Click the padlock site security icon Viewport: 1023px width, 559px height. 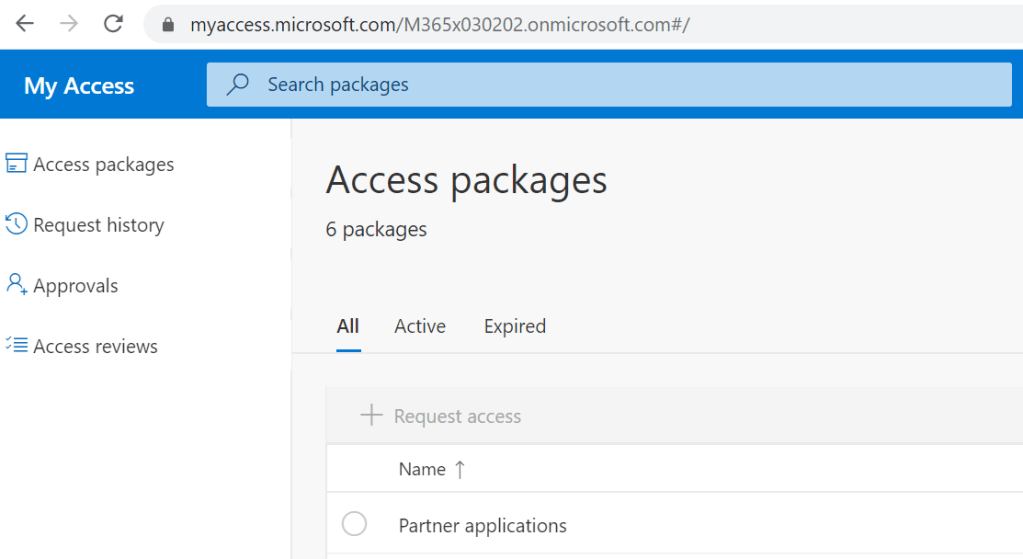click(x=167, y=25)
